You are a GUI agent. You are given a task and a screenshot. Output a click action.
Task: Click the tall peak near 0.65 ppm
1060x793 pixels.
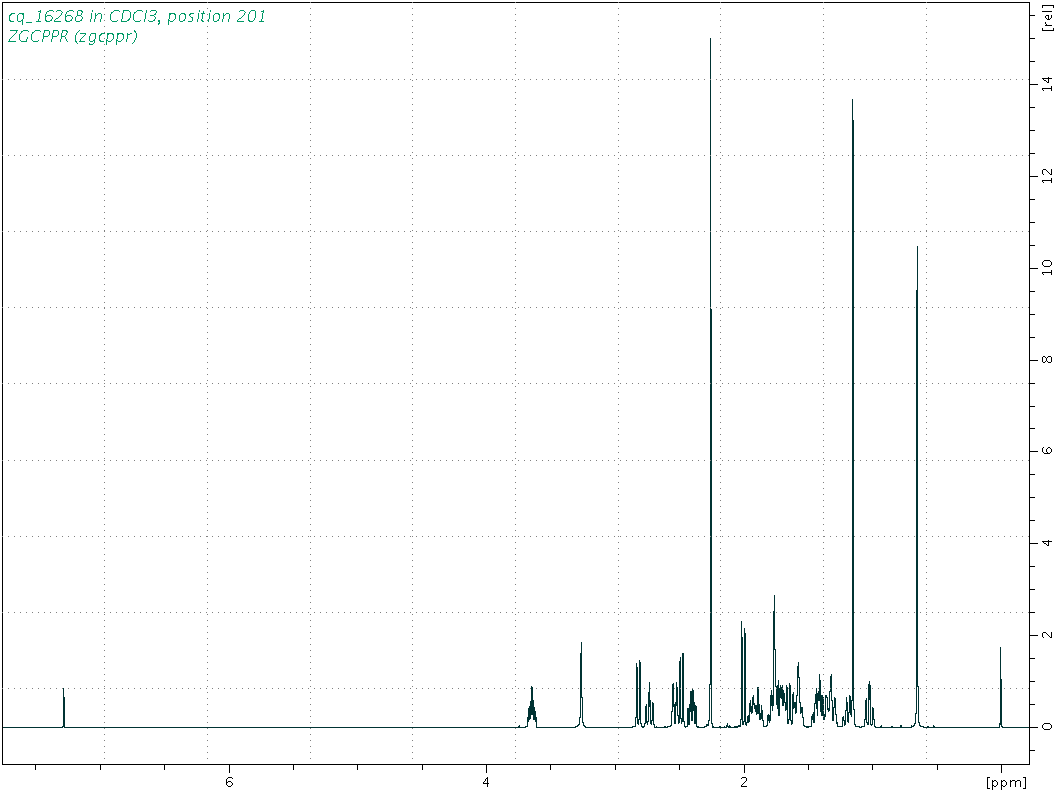coord(917,487)
